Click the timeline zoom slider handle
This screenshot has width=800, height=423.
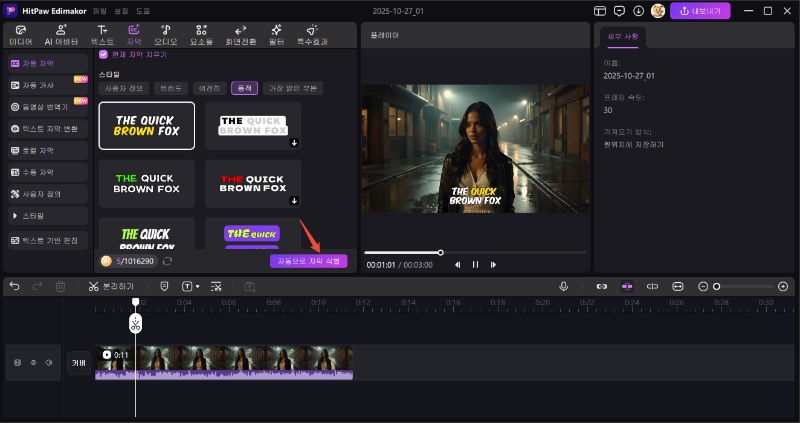tap(716, 287)
